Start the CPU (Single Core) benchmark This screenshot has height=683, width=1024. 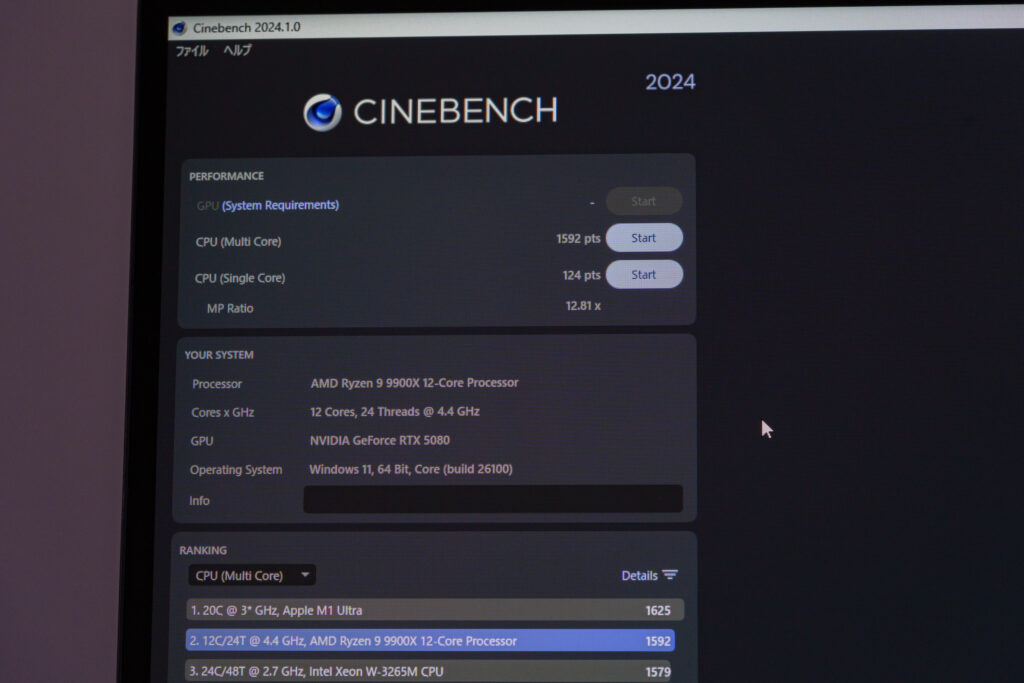pos(644,274)
